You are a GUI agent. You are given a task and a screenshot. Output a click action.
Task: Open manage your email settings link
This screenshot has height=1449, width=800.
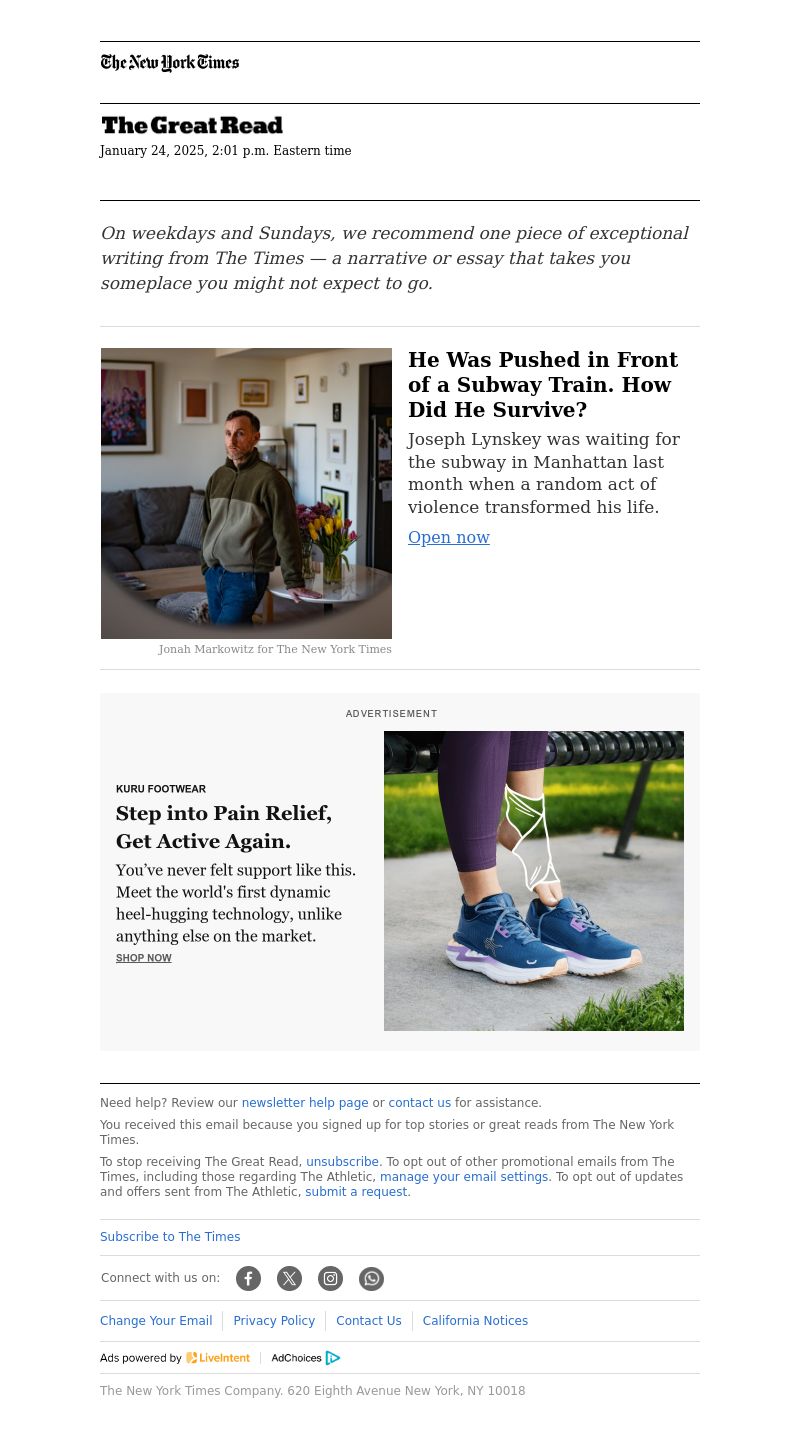tap(464, 1177)
